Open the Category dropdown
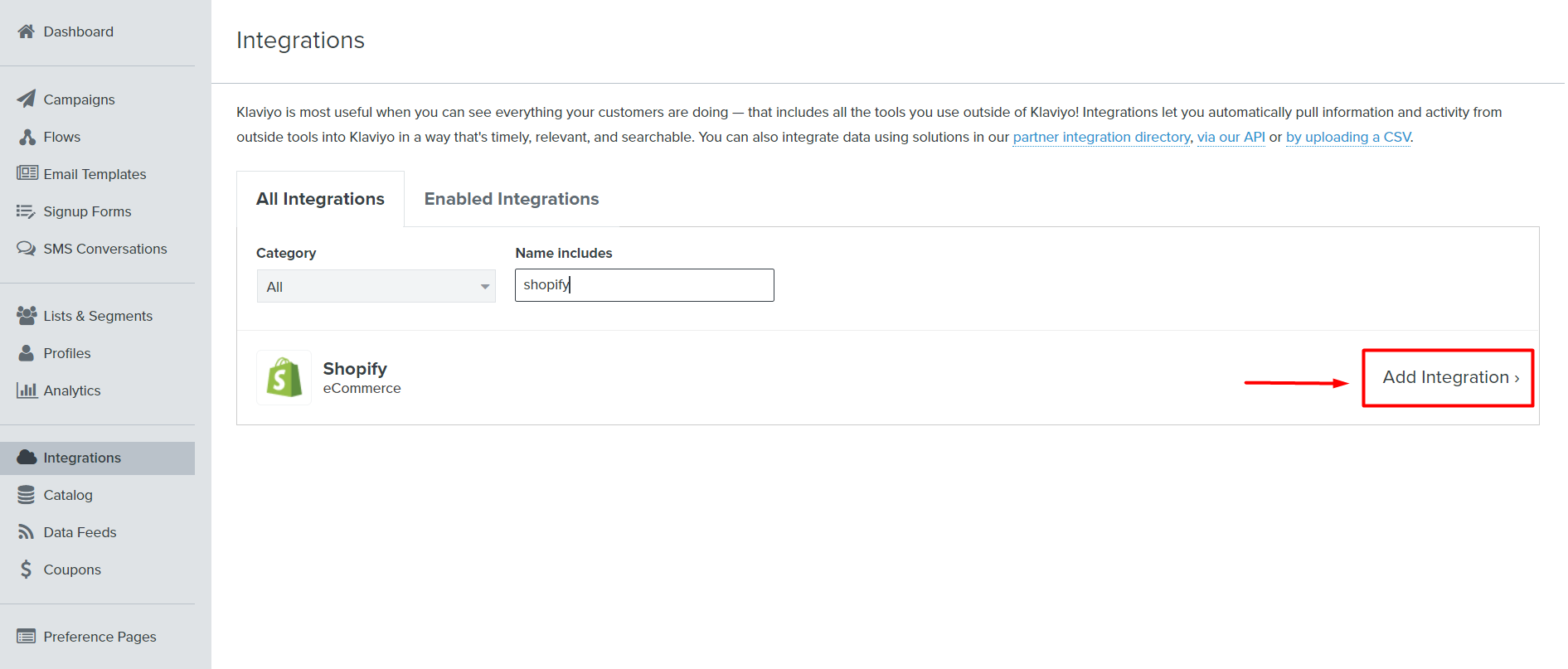Image resolution: width=1568 pixels, height=669 pixels. click(x=376, y=287)
